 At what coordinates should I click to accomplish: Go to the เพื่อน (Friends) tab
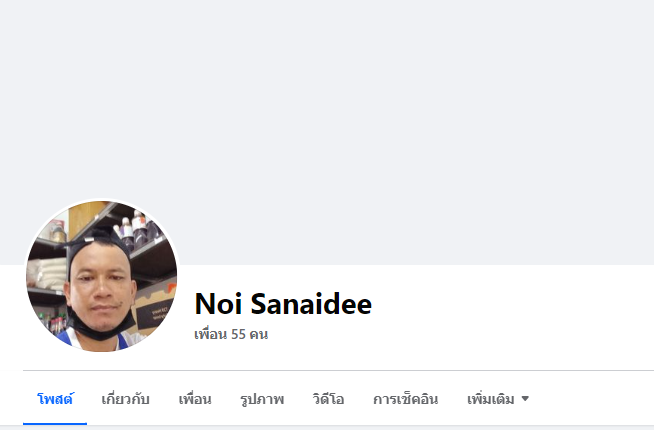point(195,399)
